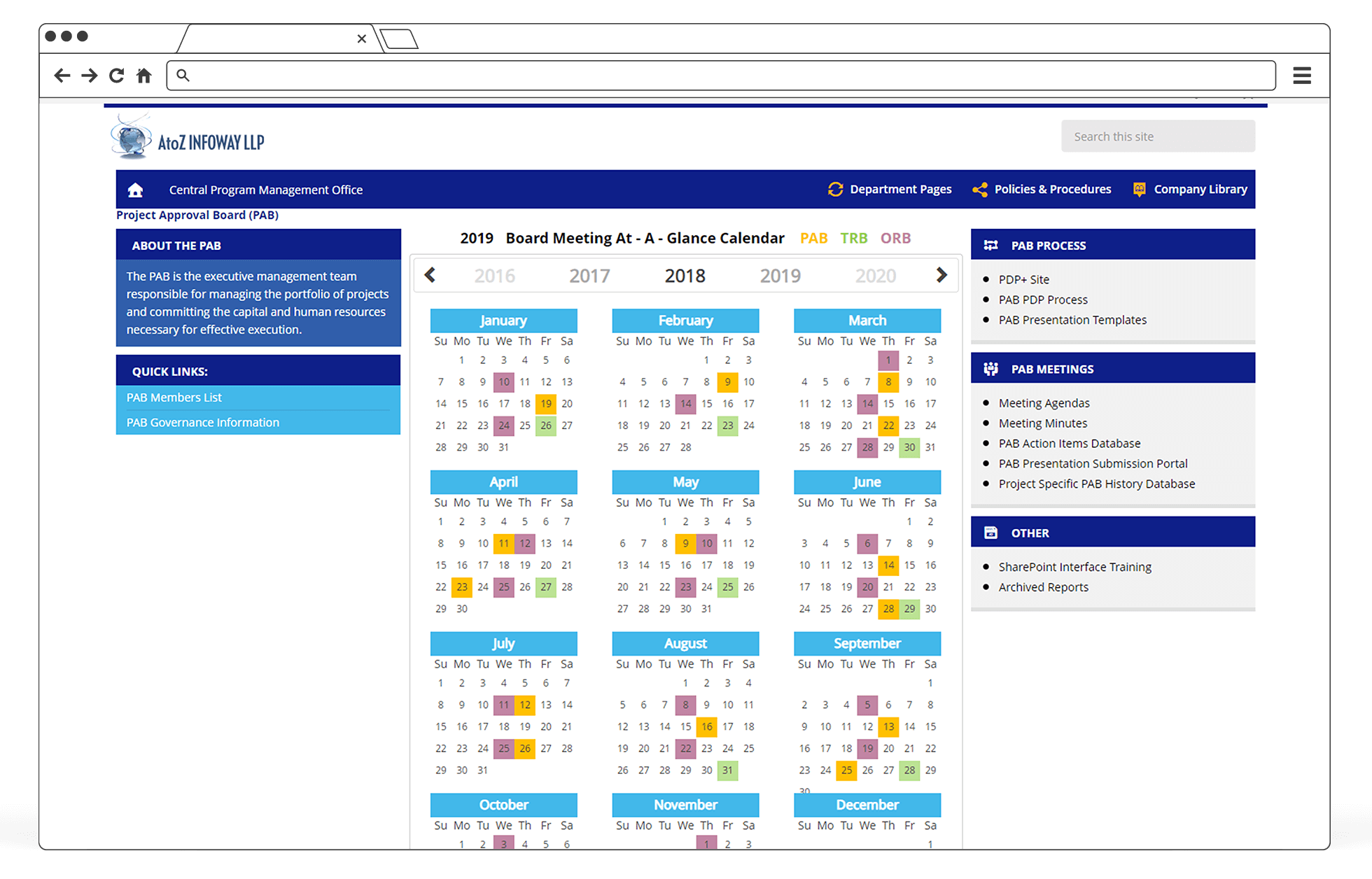Open the PAB Members List link
The width and height of the screenshot is (1372, 879).
(x=173, y=397)
